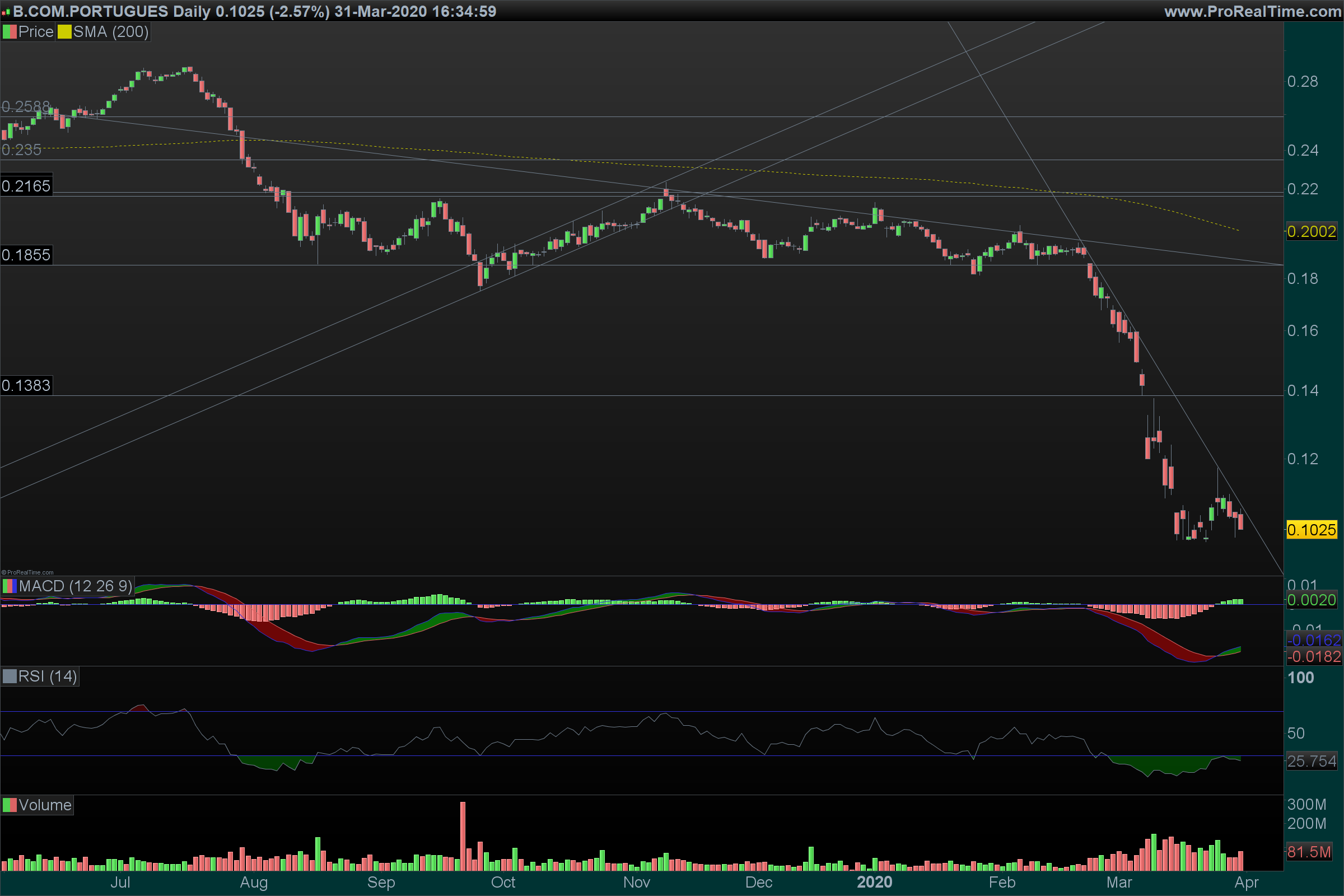Click the 2020 year marker on time axis
The image size is (1344, 896).
[874, 883]
